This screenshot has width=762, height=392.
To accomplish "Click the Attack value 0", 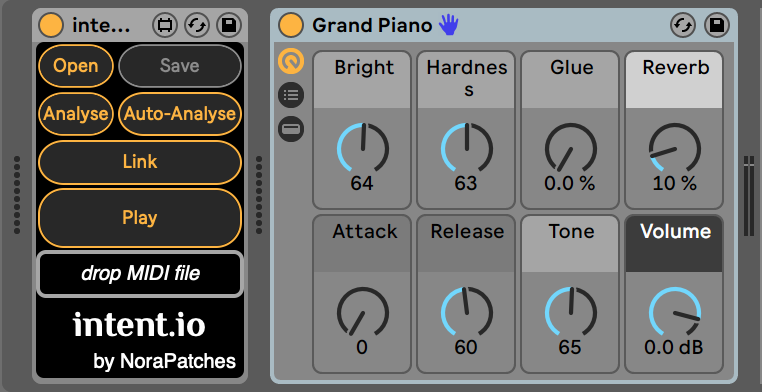I will coord(362,348).
